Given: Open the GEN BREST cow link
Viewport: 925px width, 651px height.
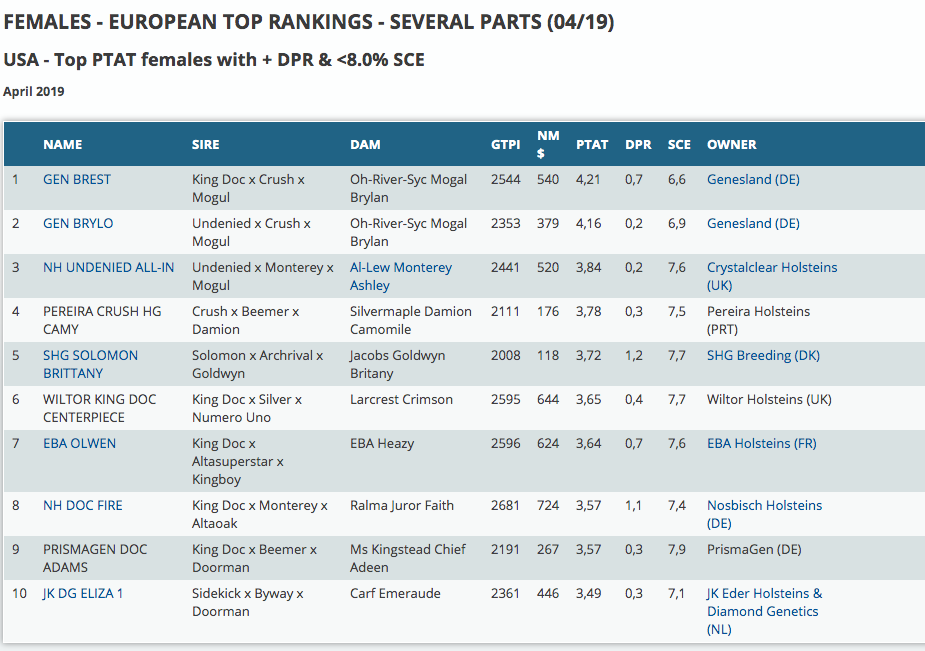Looking at the screenshot, I should coord(77,180).
